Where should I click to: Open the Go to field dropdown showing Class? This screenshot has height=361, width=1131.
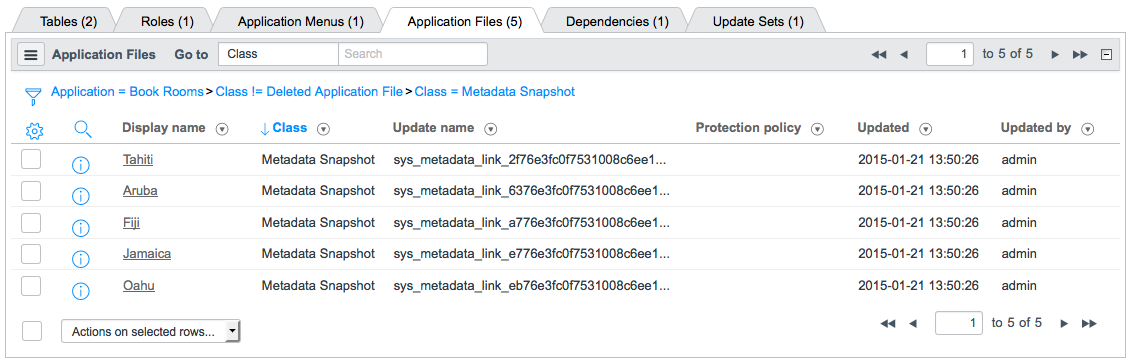(x=278, y=54)
